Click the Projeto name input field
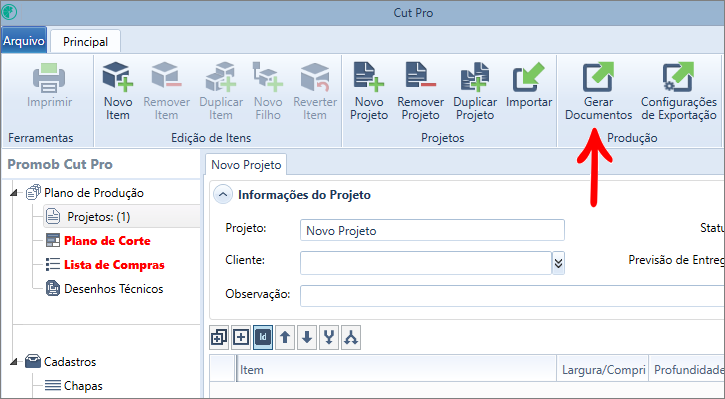 click(432, 230)
